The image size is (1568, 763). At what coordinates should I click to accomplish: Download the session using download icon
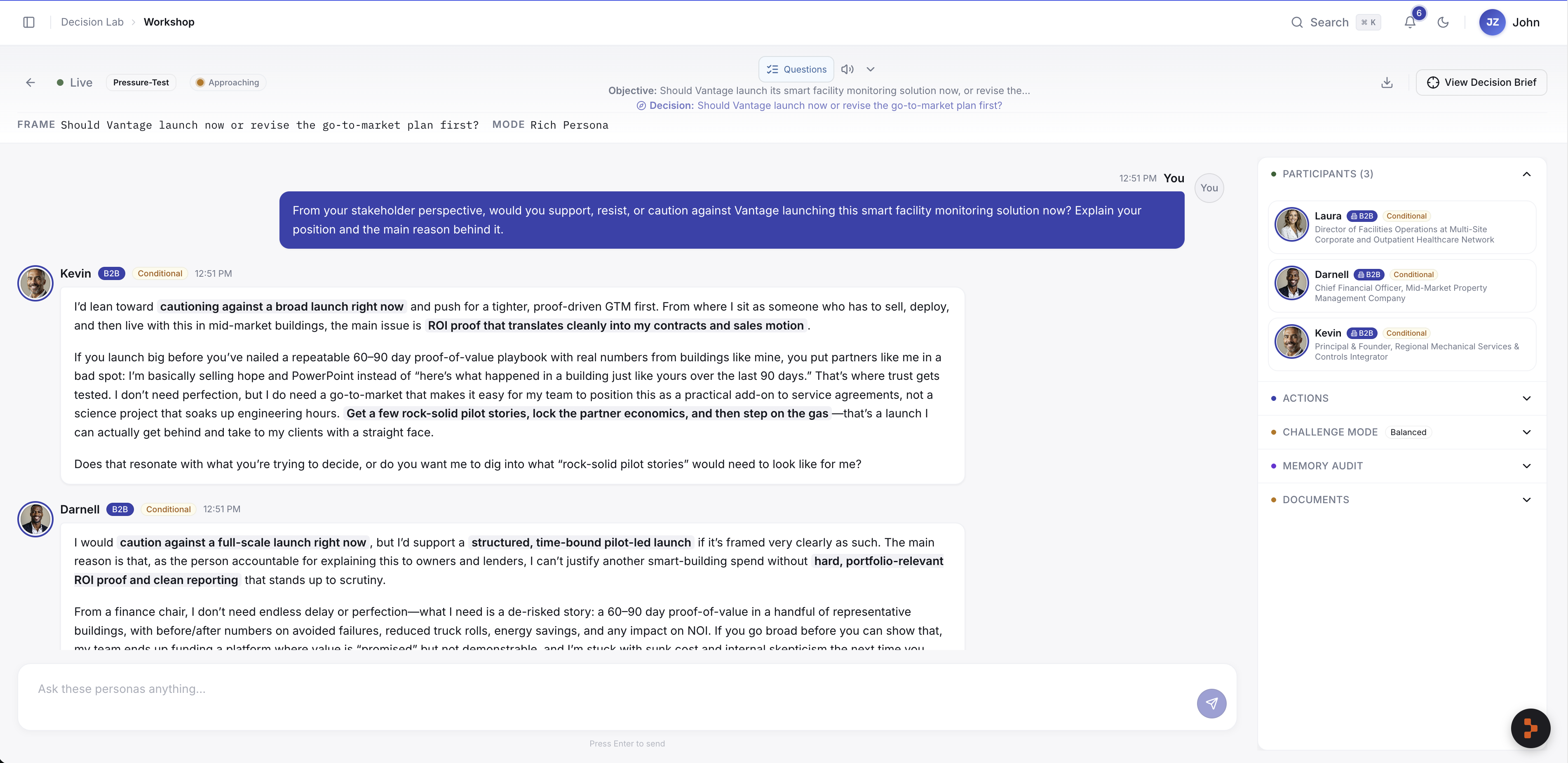tap(1387, 82)
